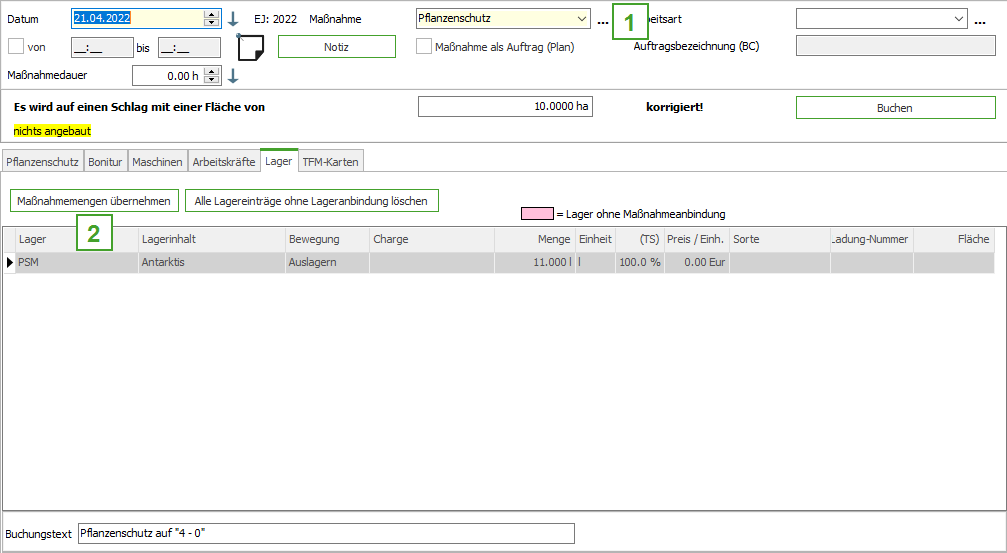This screenshot has height=553, width=1007.
Task: Click the ellipsis button next to Arbeitsart dropdown
Action: 980,20
